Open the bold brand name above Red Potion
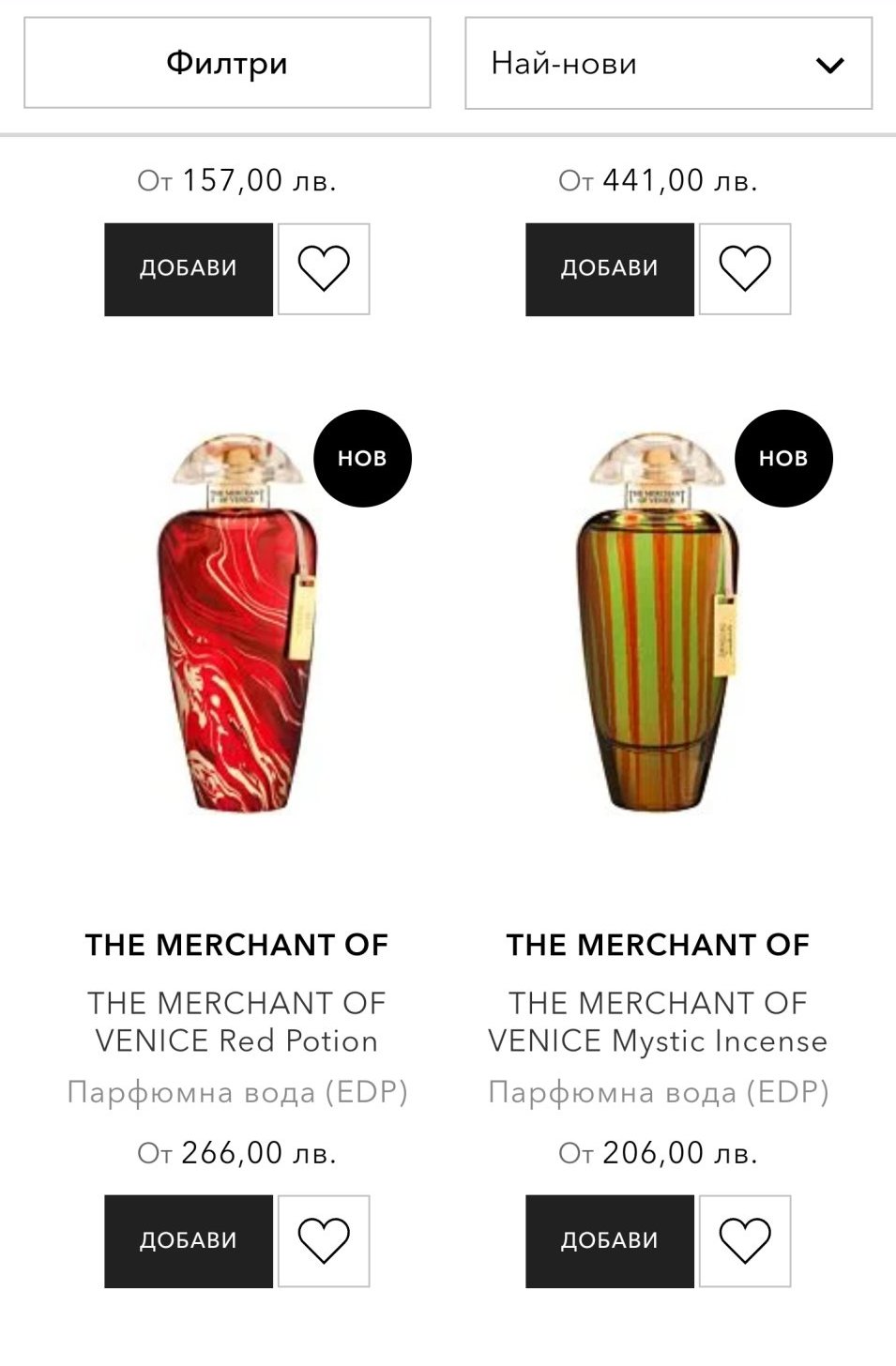 [236, 945]
